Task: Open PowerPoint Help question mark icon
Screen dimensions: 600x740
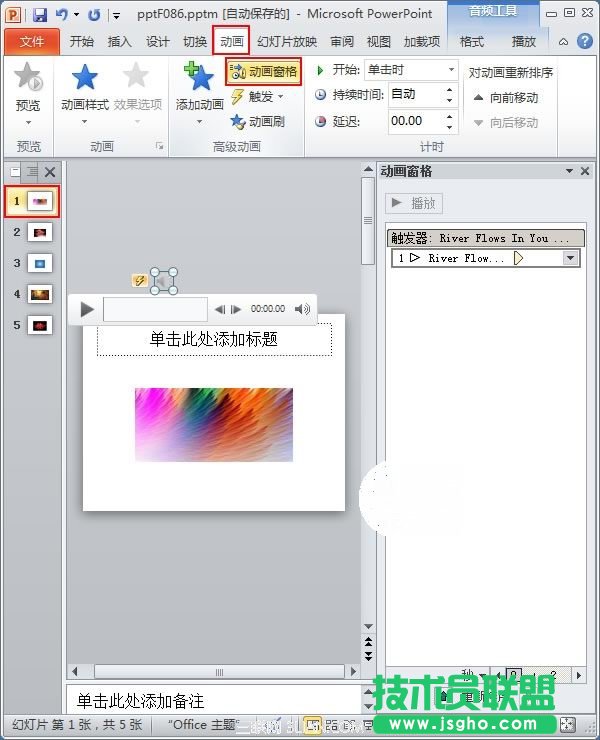Action: pos(585,41)
